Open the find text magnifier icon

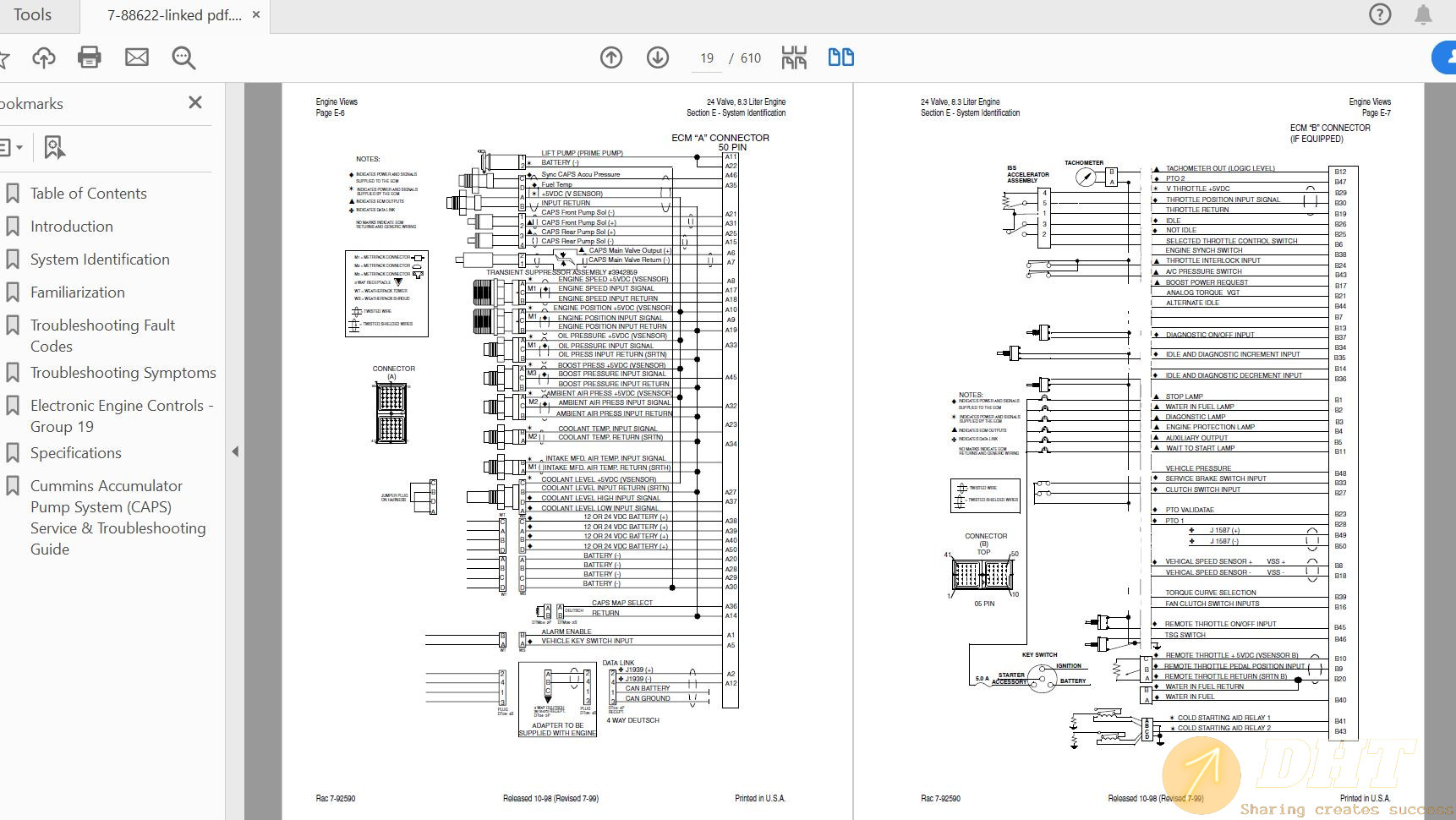point(183,57)
